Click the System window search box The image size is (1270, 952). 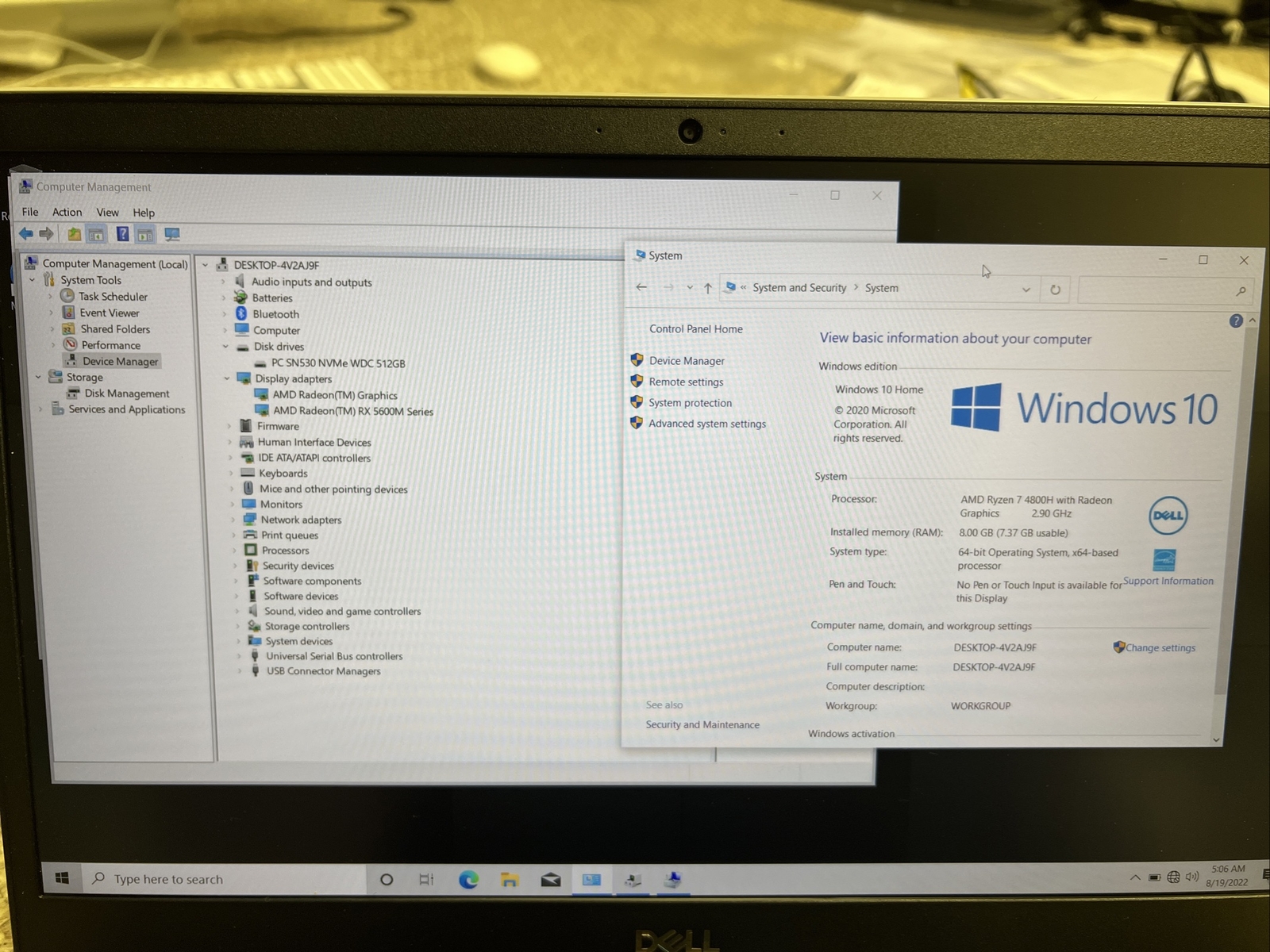[x=1165, y=290]
